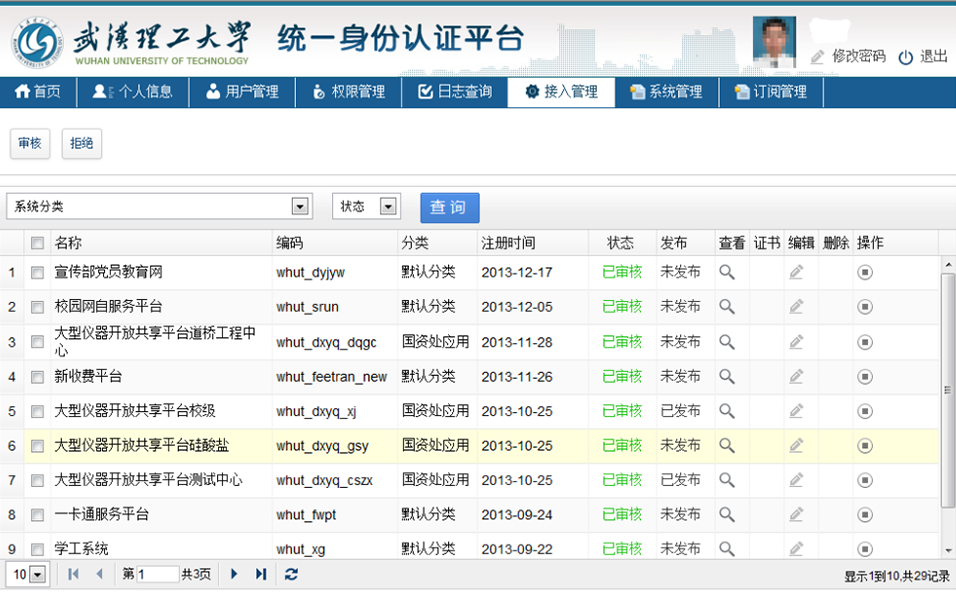Open the 日志查询 tab
The image size is (956, 609).
click(x=455, y=92)
